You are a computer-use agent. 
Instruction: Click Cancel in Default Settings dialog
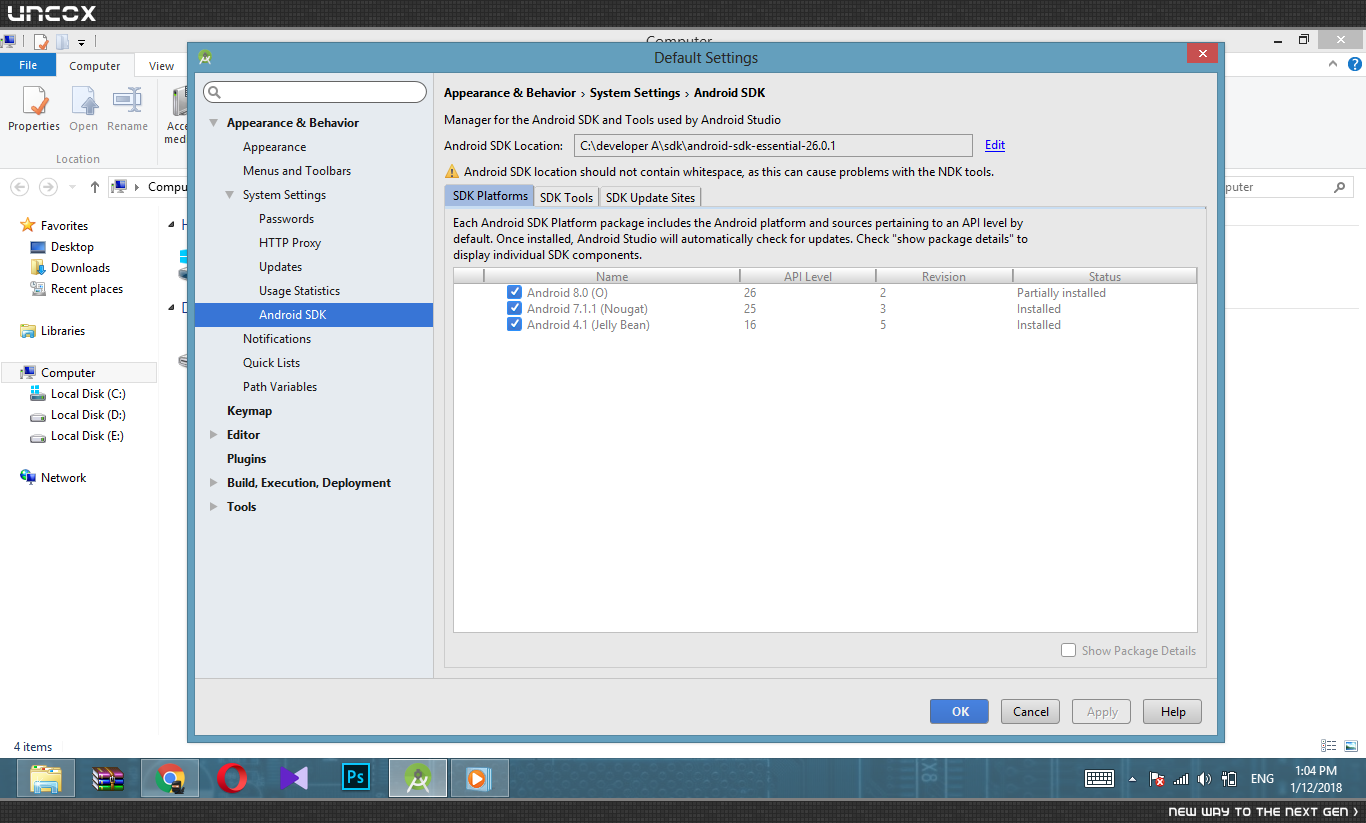pos(1031,711)
